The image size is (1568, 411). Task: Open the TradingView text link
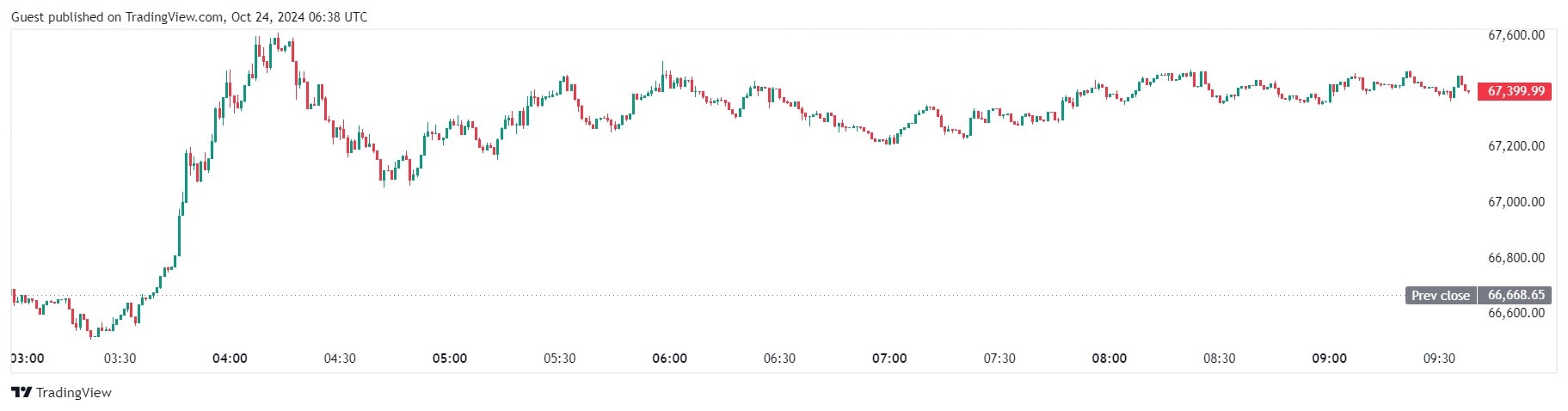pos(74,393)
